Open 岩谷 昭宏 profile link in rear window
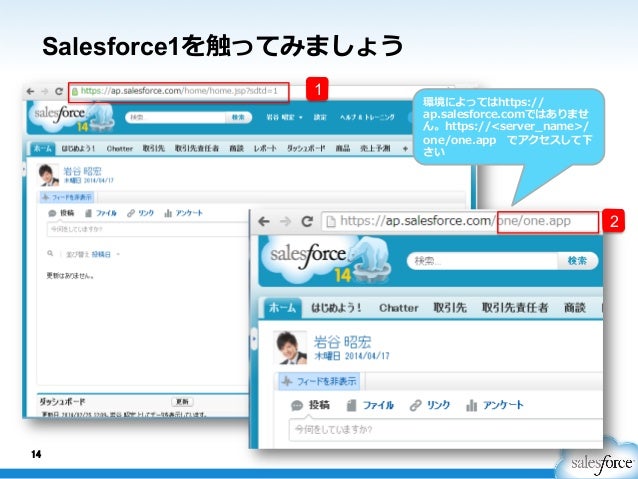The height and width of the screenshot is (479, 638). (x=83, y=171)
